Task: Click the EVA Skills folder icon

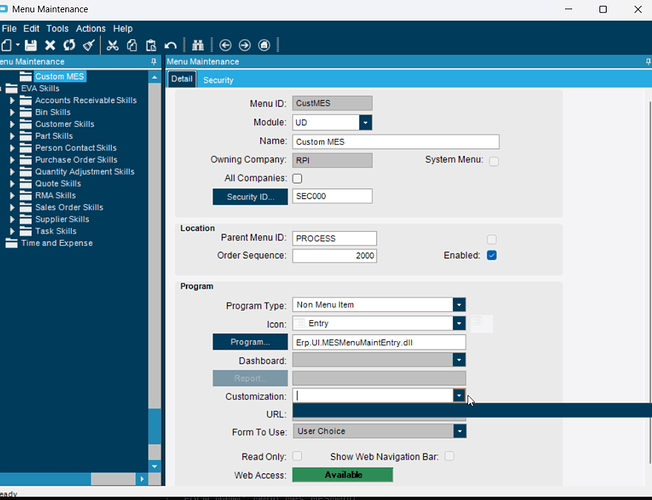Action: [x=12, y=88]
